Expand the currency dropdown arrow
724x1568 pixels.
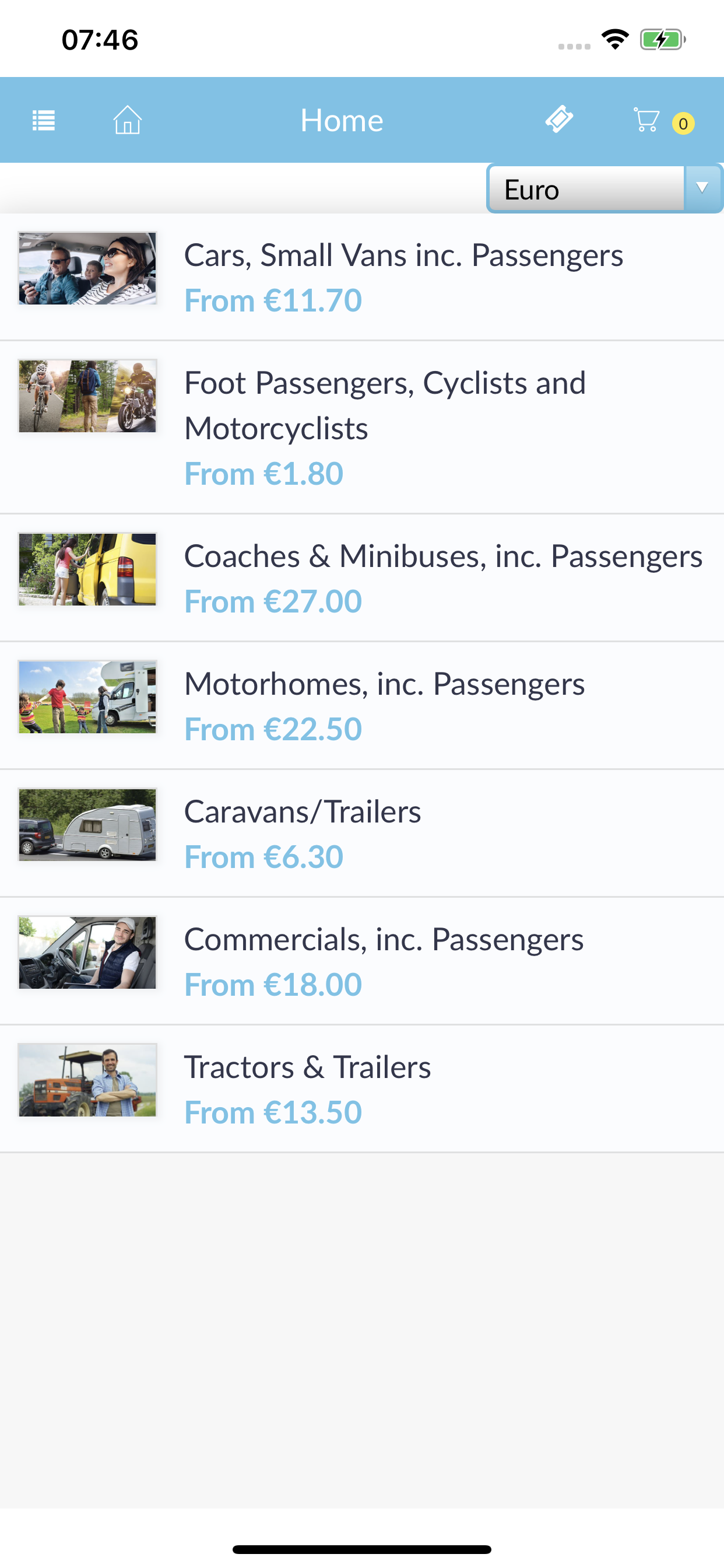point(702,188)
